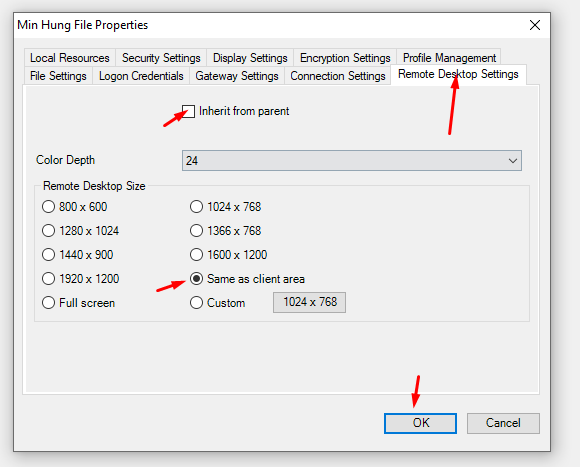Toggle the Inherit from parent checkbox
Screen dimensions: 580x467
point(188,111)
